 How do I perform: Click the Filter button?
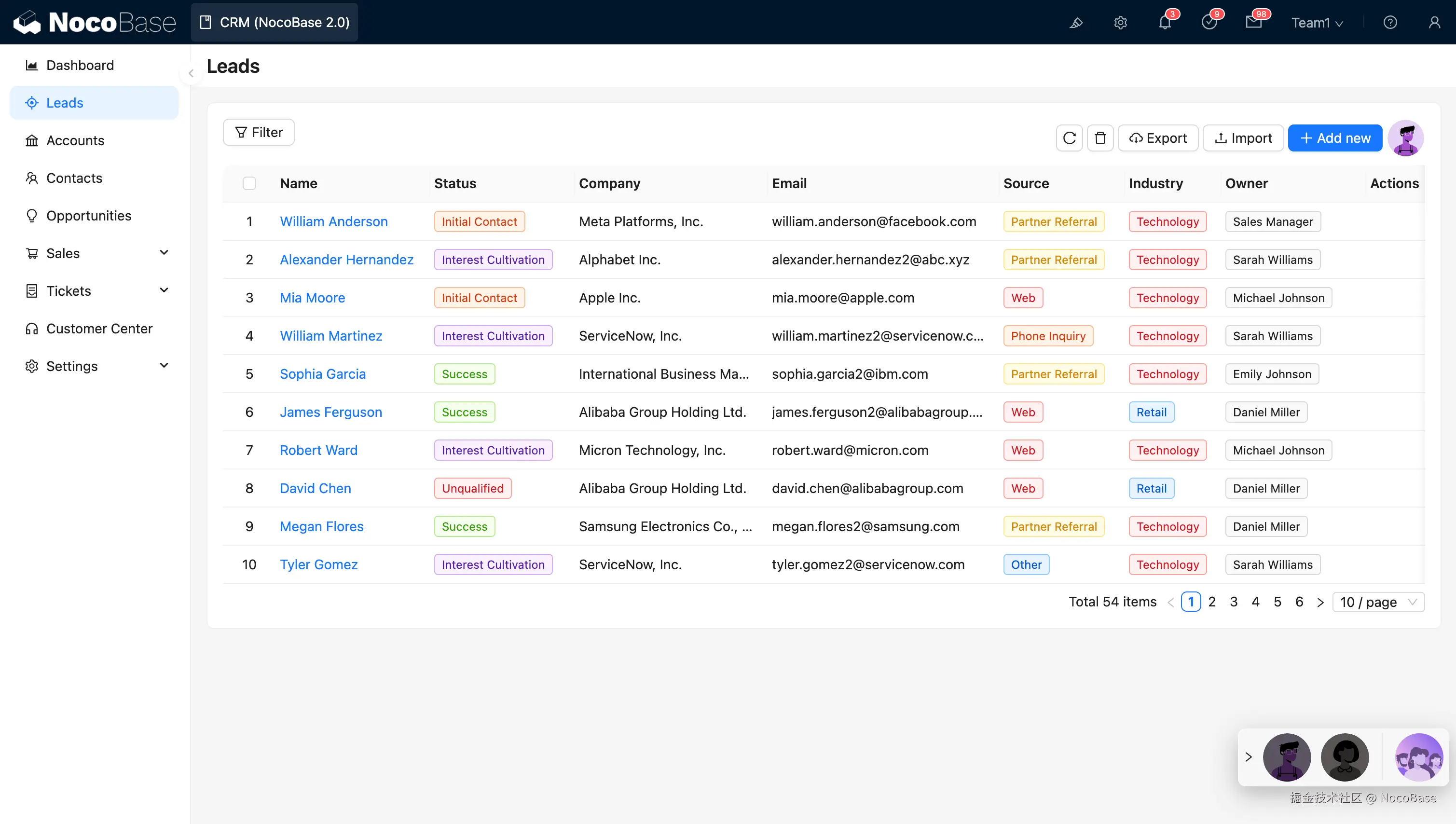pyautogui.click(x=259, y=132)
